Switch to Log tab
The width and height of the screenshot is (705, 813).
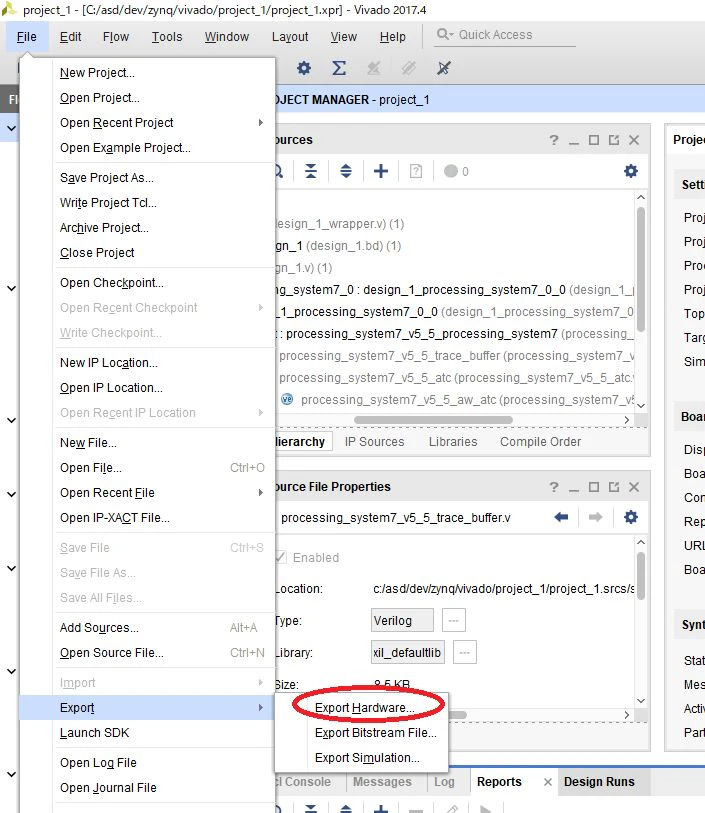click(444, 781)
